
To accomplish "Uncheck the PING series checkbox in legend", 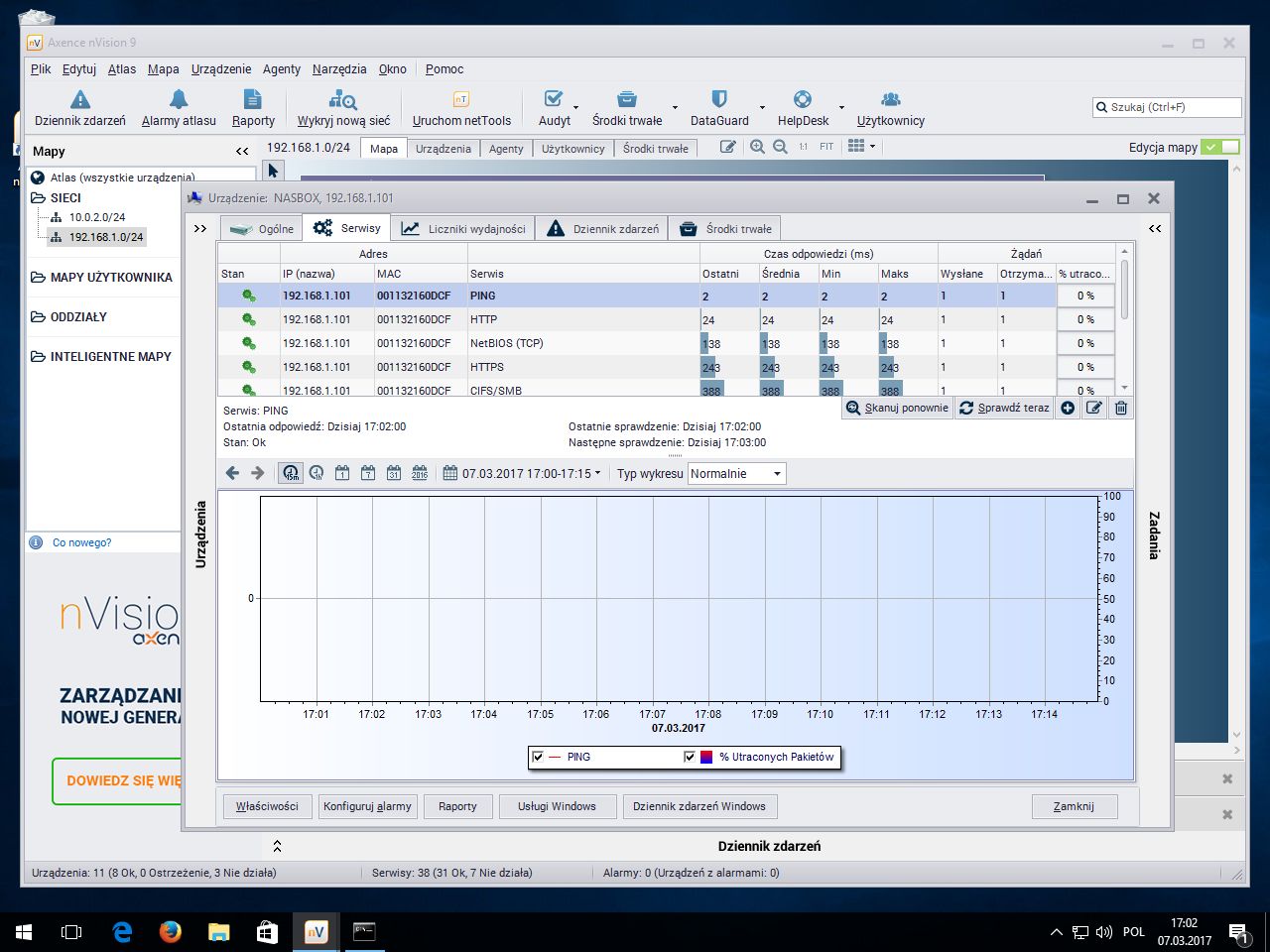I will 538,757.
